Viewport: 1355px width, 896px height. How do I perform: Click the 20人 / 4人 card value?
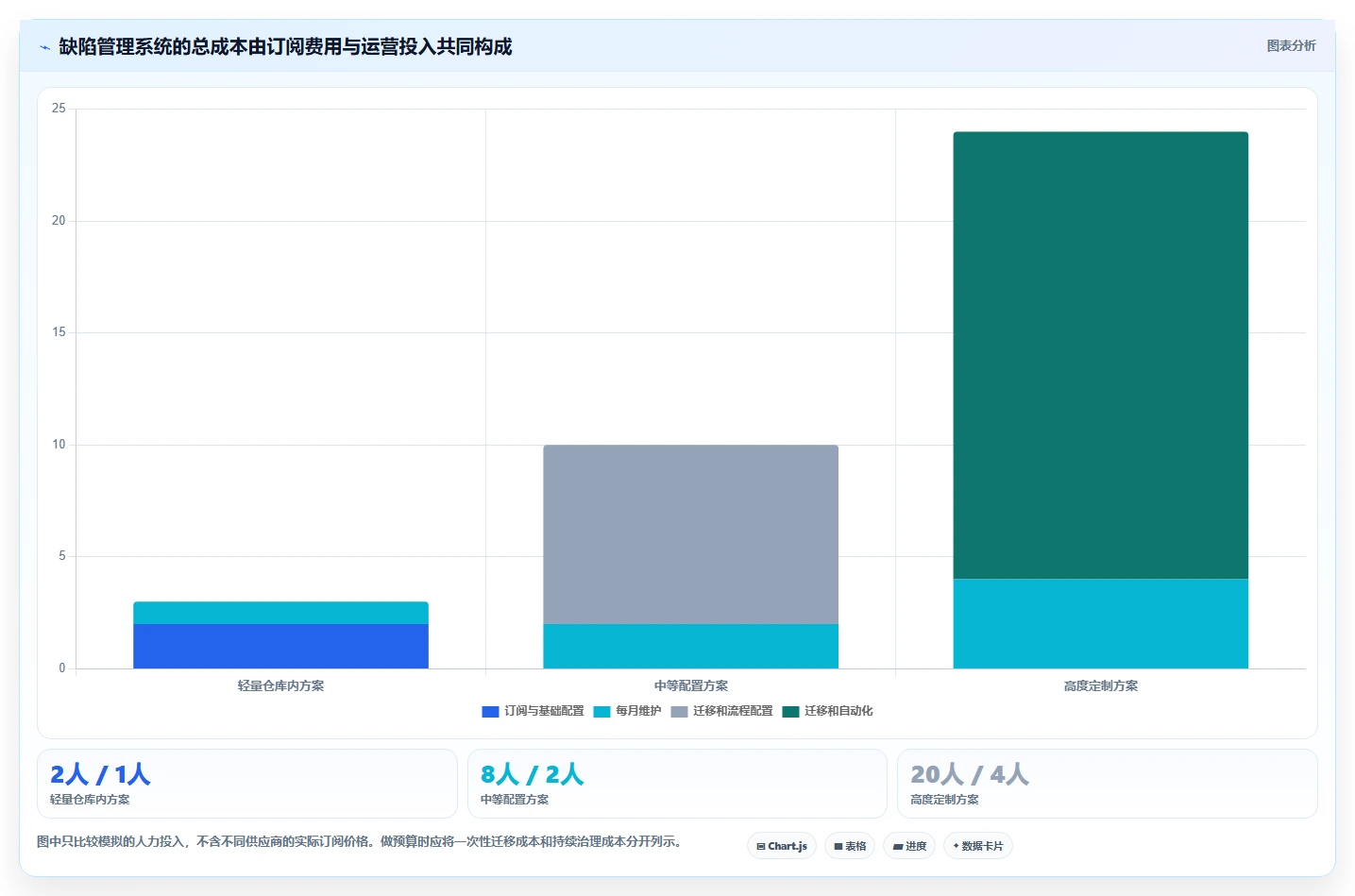coord(970,775)
